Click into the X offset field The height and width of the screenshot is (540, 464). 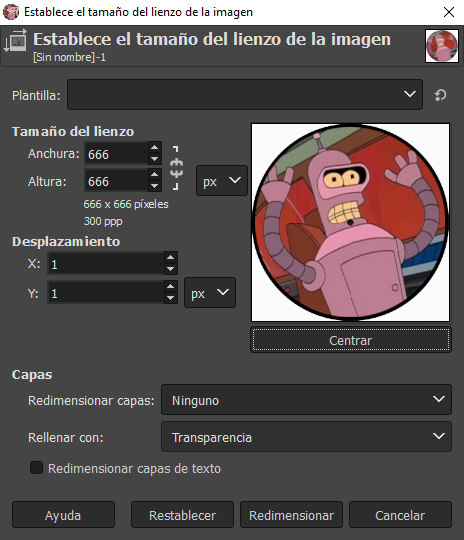point(106,263)
